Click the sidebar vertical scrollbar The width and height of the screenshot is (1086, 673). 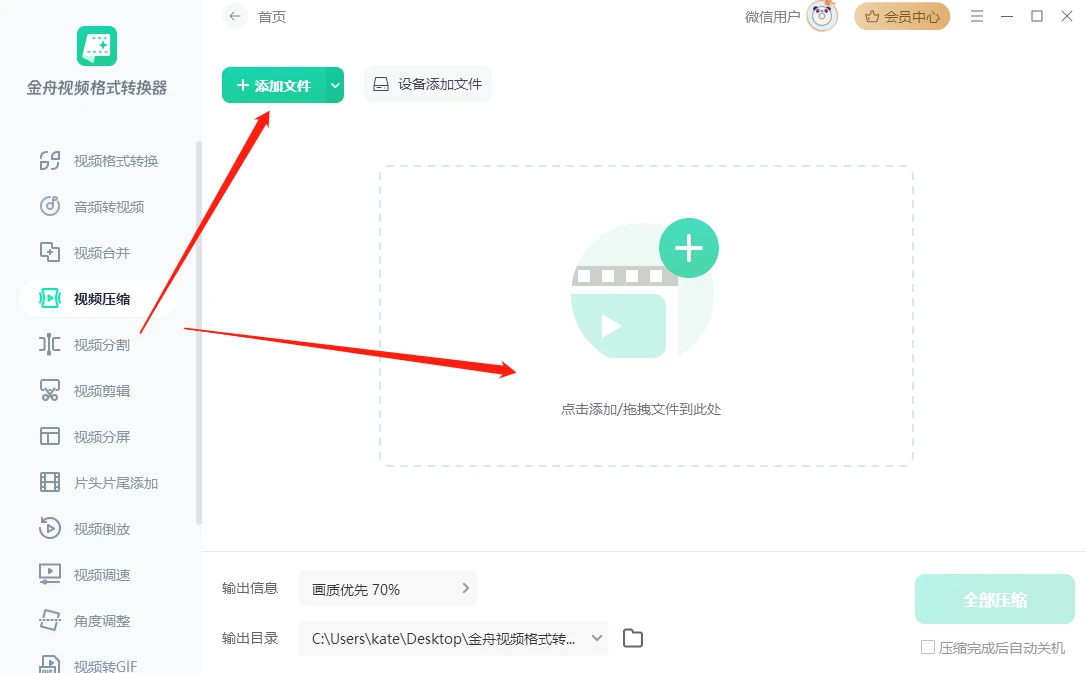click(199, 332)
